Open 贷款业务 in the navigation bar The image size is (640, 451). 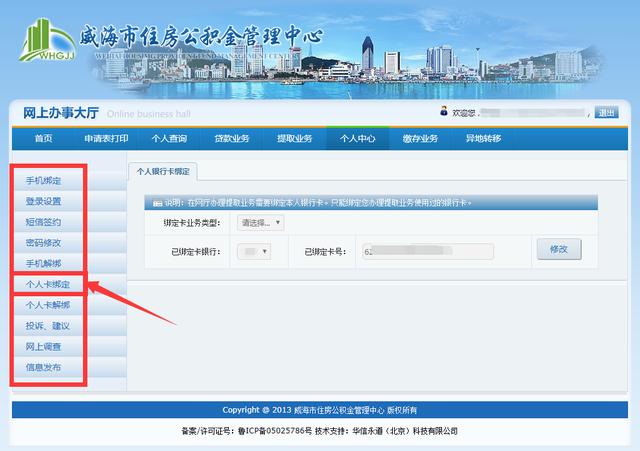232,138
